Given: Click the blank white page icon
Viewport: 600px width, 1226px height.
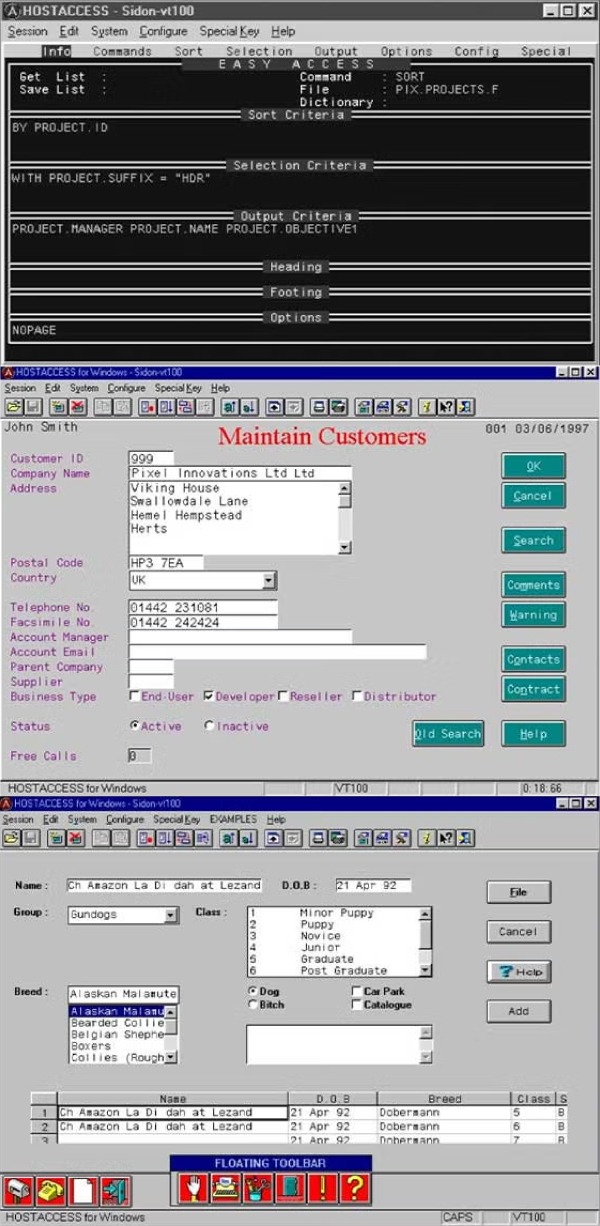Looking at the screenshot, I should click(83, 1191).
